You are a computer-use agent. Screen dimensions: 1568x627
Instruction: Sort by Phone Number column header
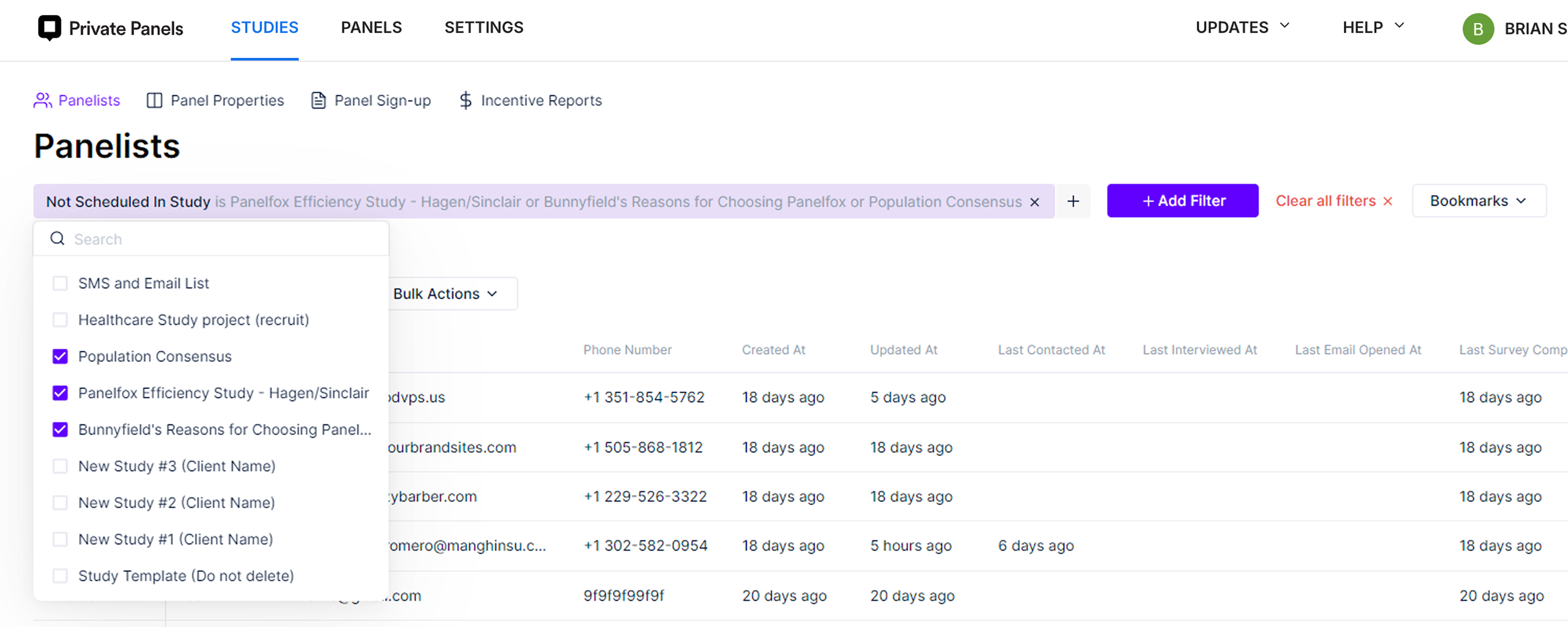point(628,350)
